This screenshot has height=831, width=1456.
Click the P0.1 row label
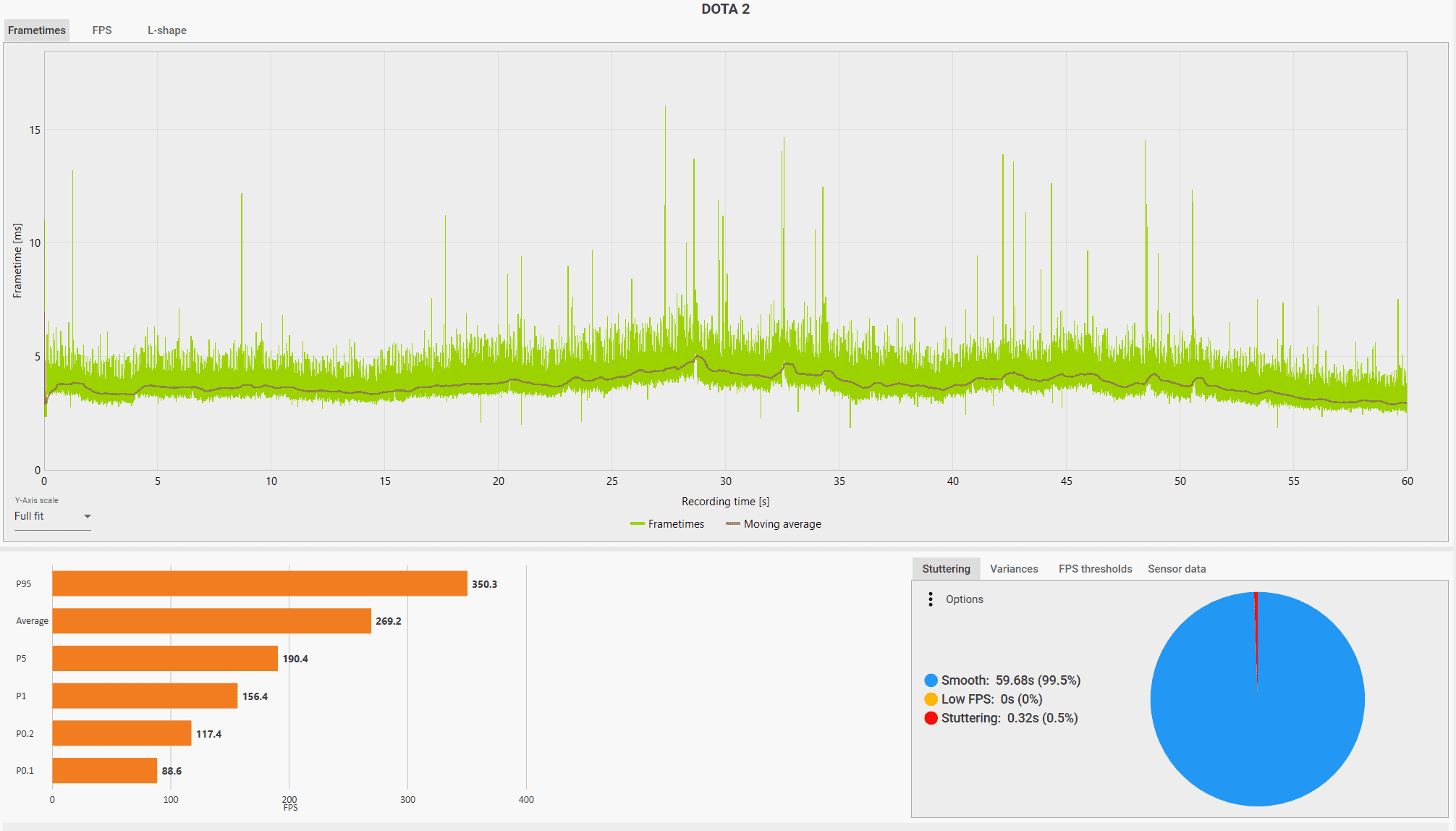[25, 771]
